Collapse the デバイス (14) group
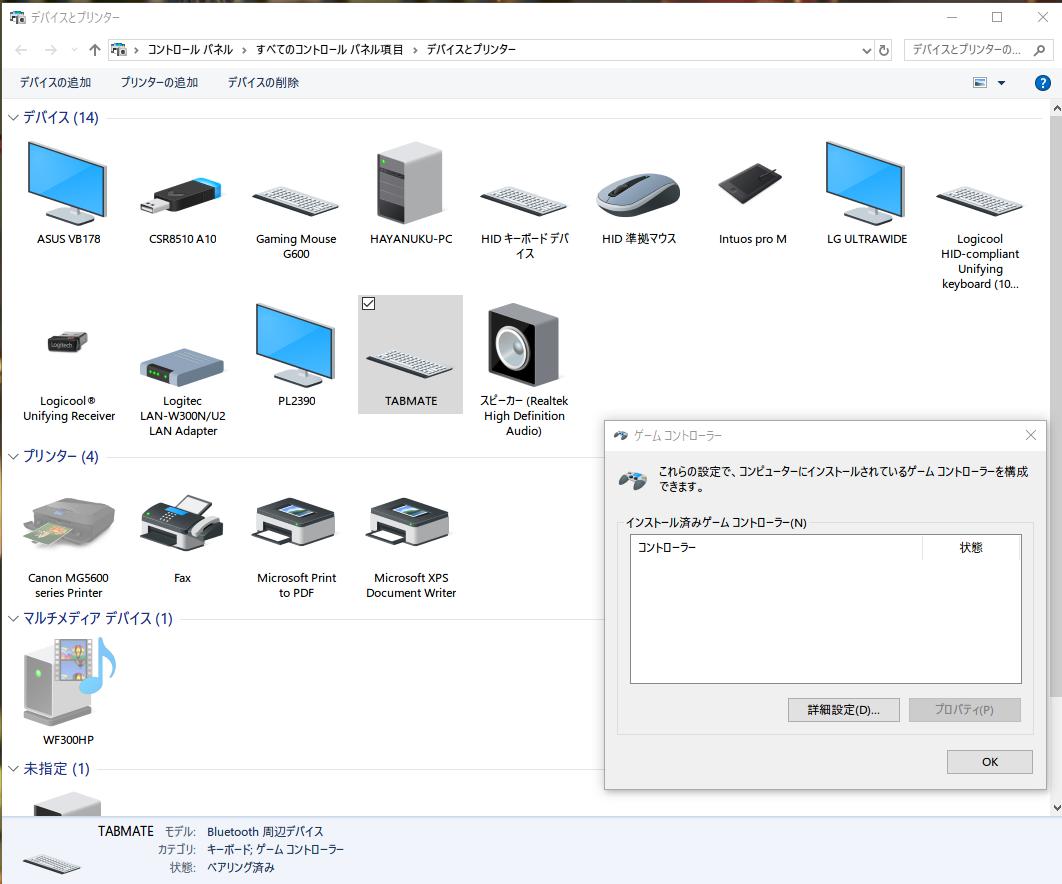1062x884 pixels. point(13,117)
